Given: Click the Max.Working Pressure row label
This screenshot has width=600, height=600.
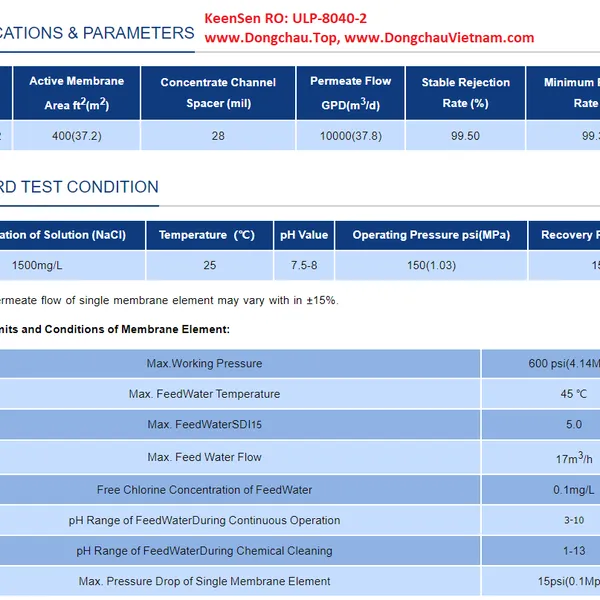Looking at the screenshot, I should tap(204, 363).
